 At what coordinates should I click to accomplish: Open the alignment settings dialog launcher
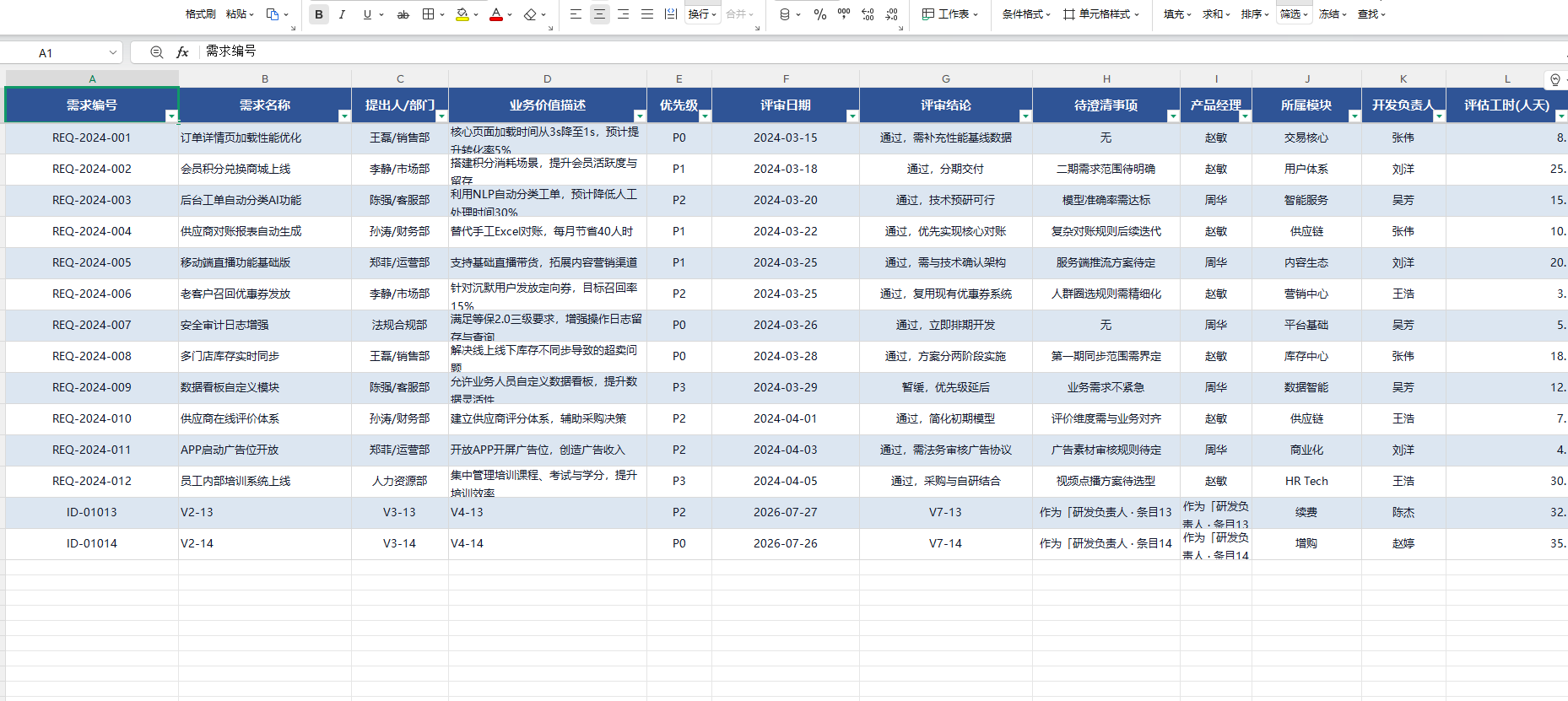click(757, 28)
